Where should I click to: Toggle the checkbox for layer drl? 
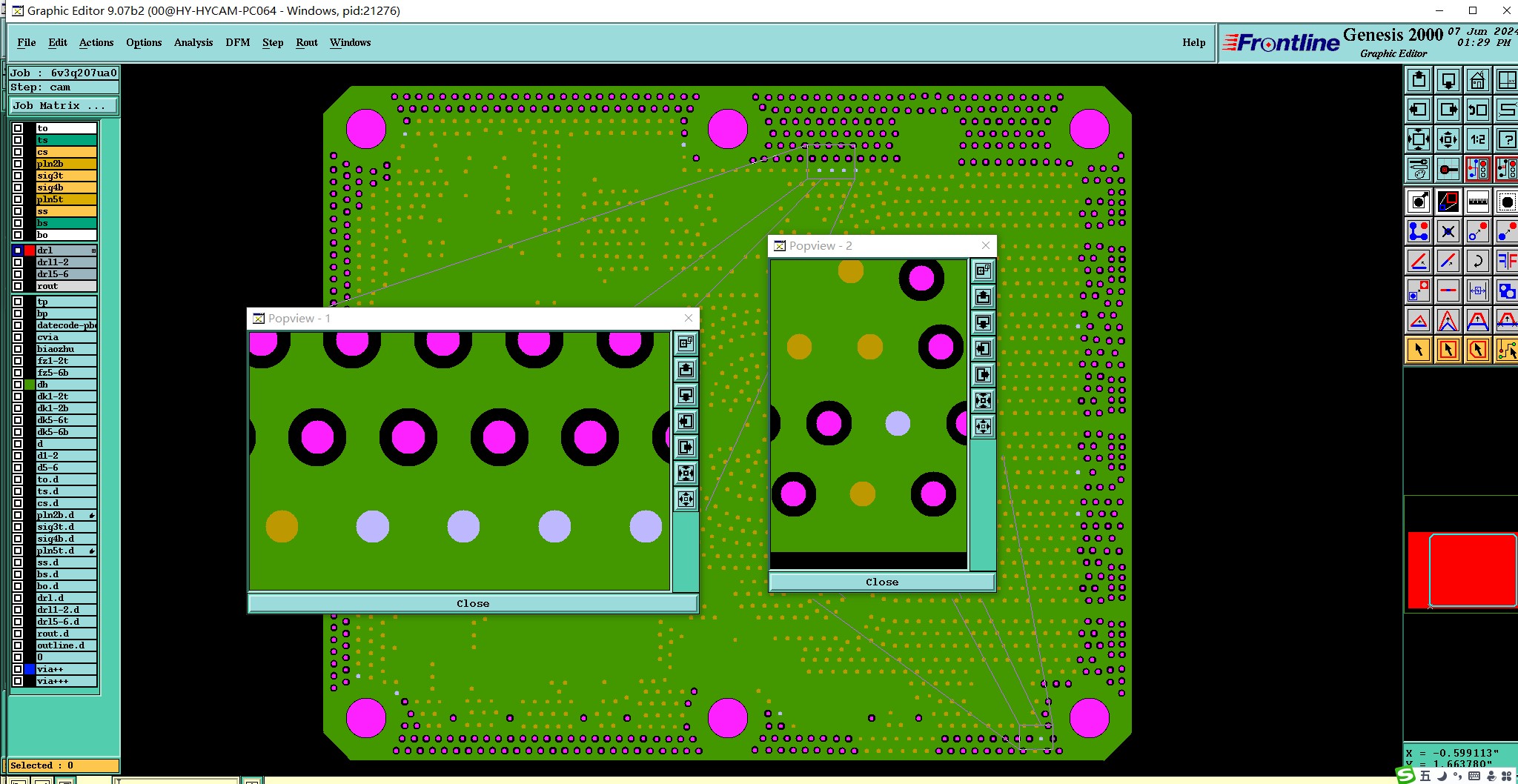(x=18, y=250)
